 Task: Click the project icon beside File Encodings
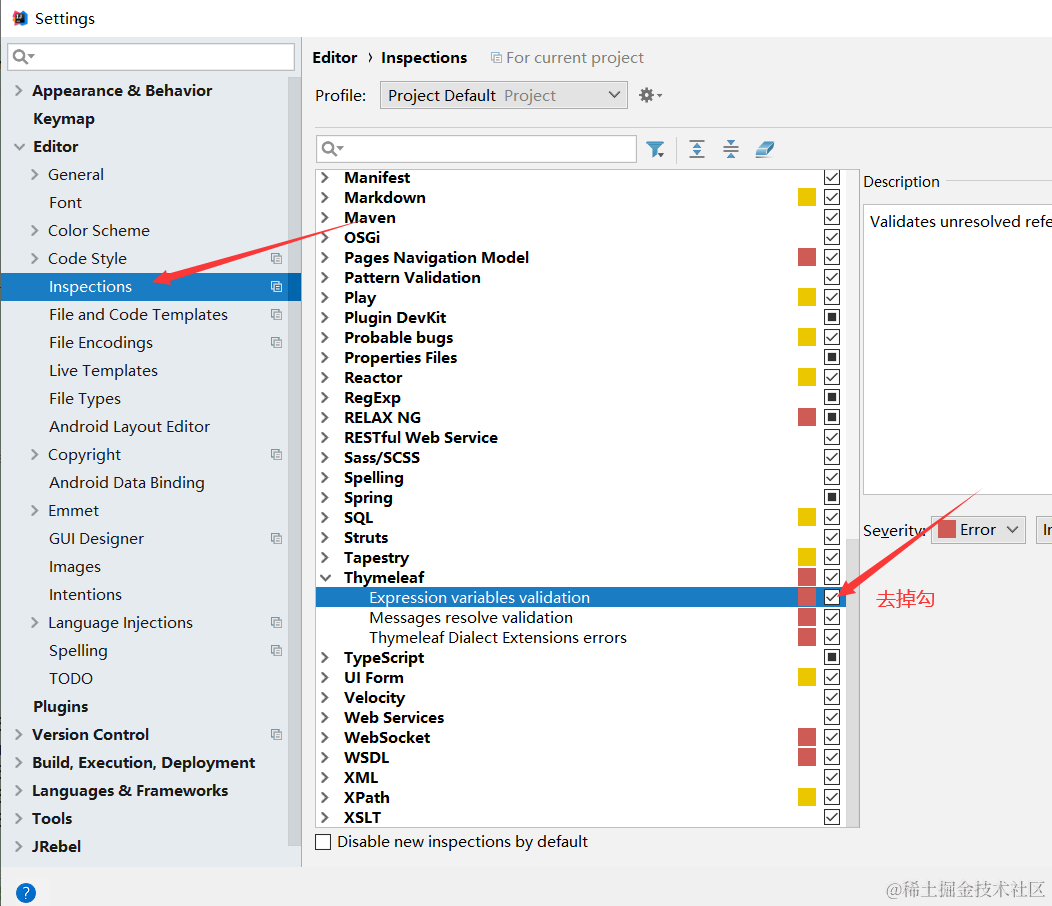[x=276, y=342]
